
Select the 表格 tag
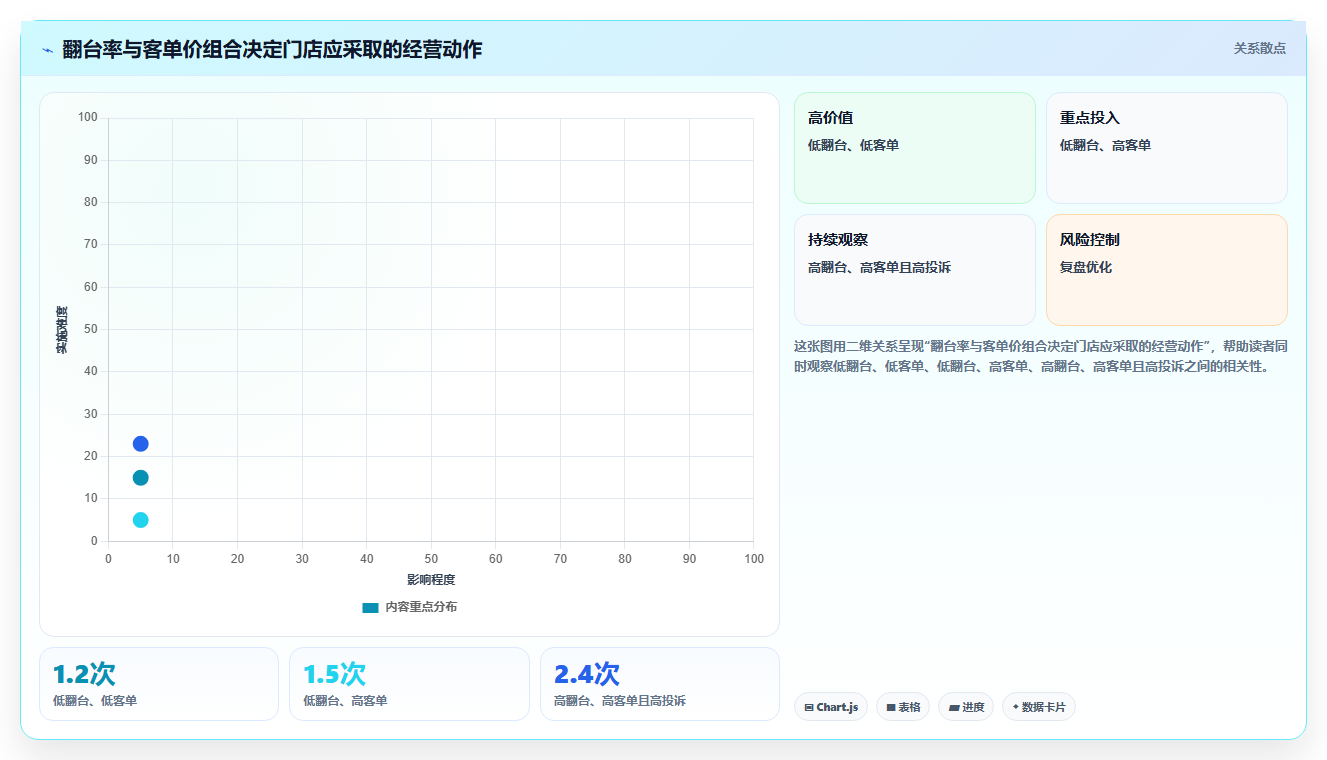(x=903, y=707)
